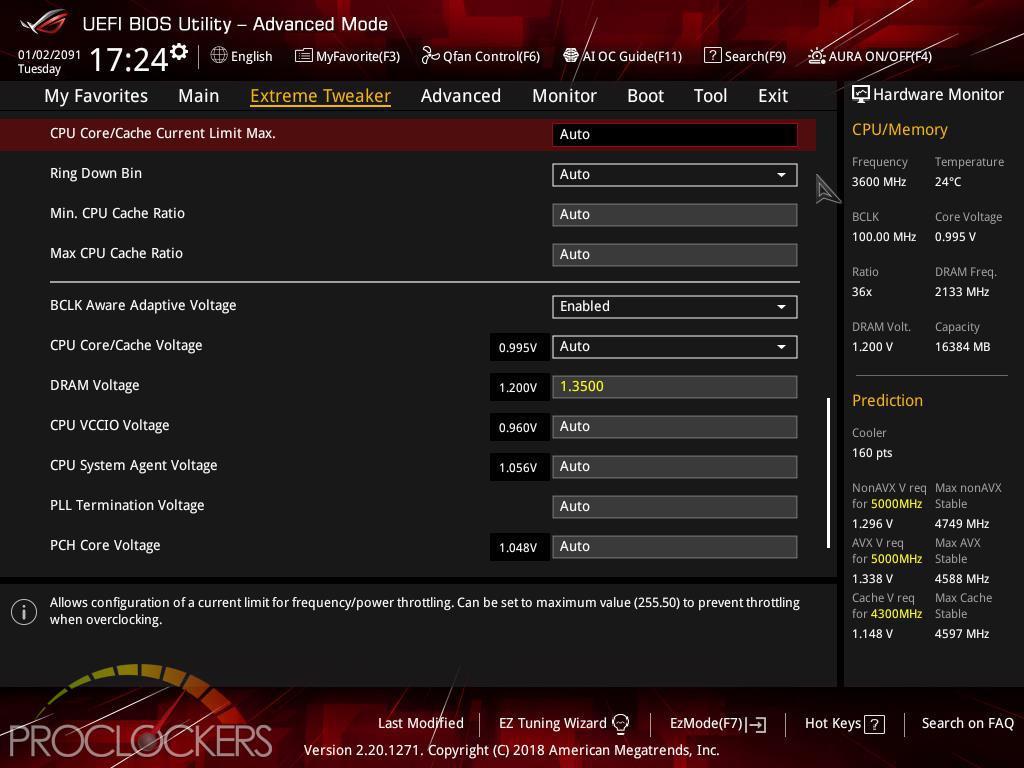
Task: Click the Hardware Monitor display icon
Action: pyautogui.click(x=861, y=95)
